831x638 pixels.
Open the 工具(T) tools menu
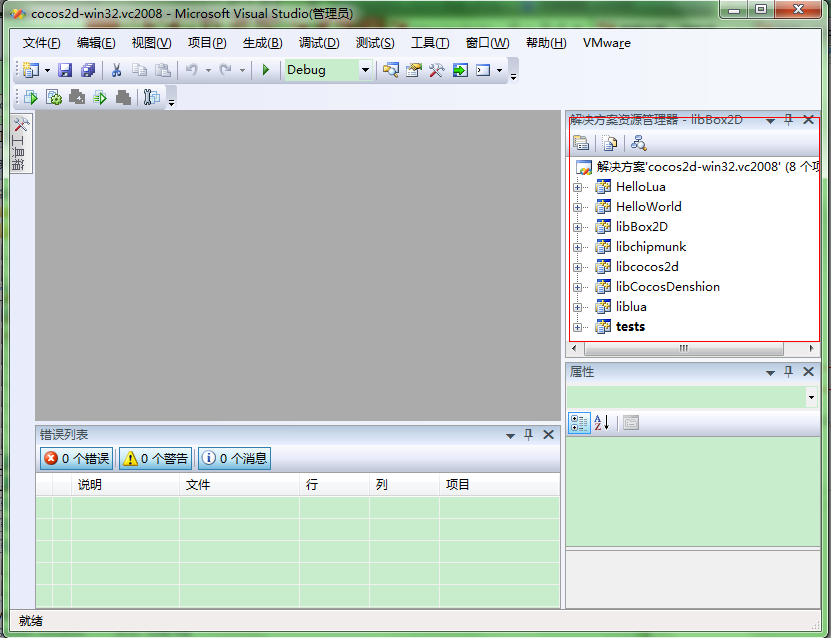click(430, 43)
